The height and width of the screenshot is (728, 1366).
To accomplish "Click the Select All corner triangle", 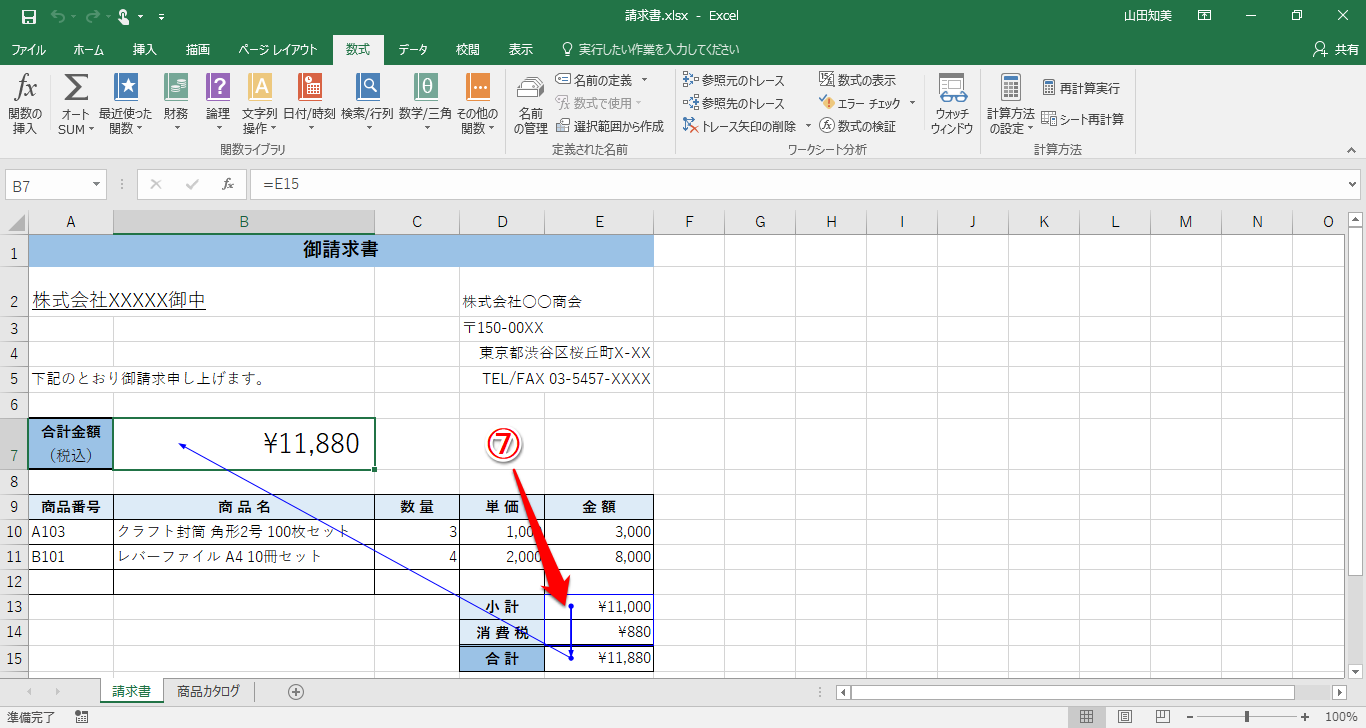I will tap(17, 222).
